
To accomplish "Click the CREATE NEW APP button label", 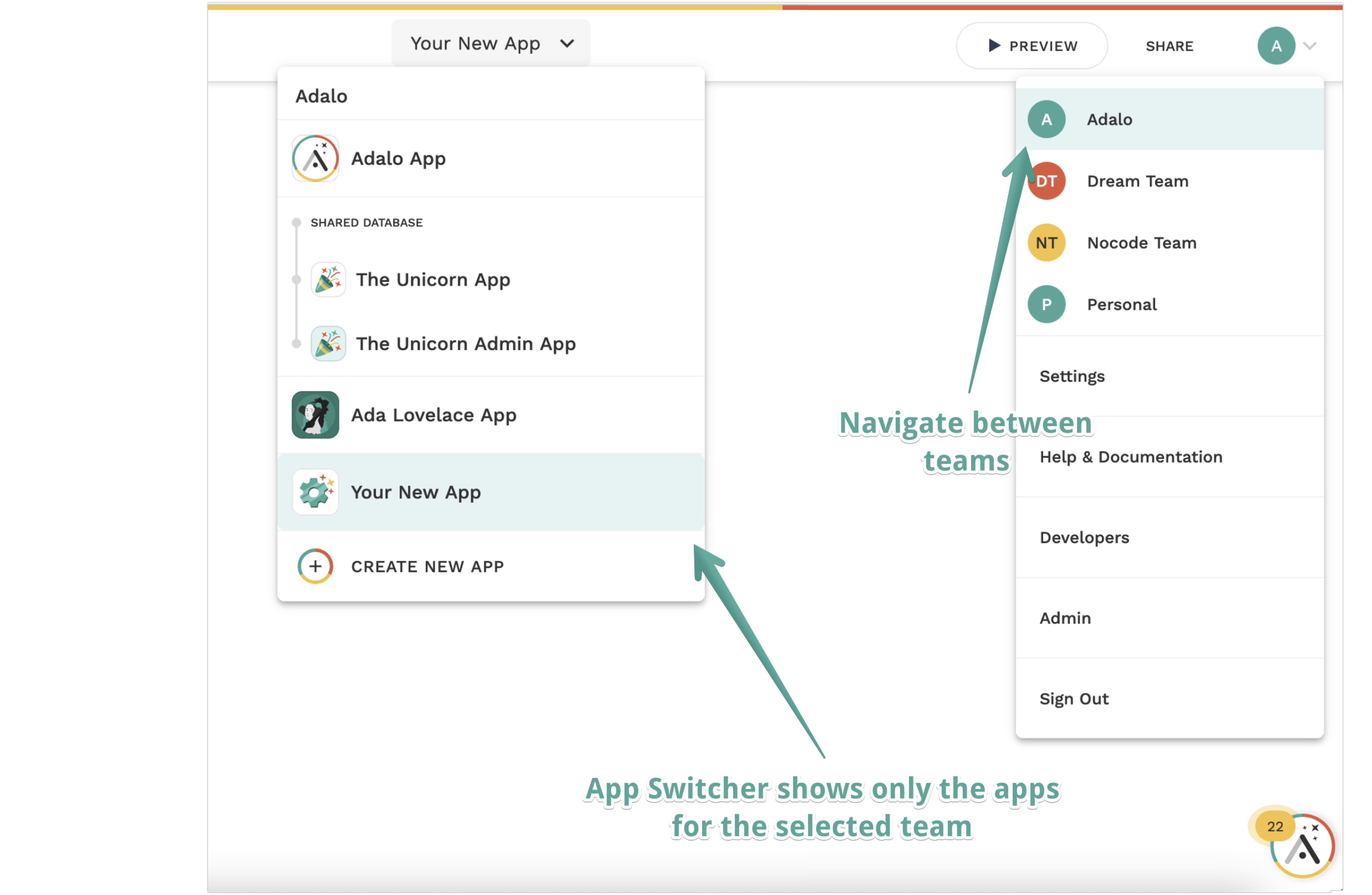I will [x=427, y=567].
